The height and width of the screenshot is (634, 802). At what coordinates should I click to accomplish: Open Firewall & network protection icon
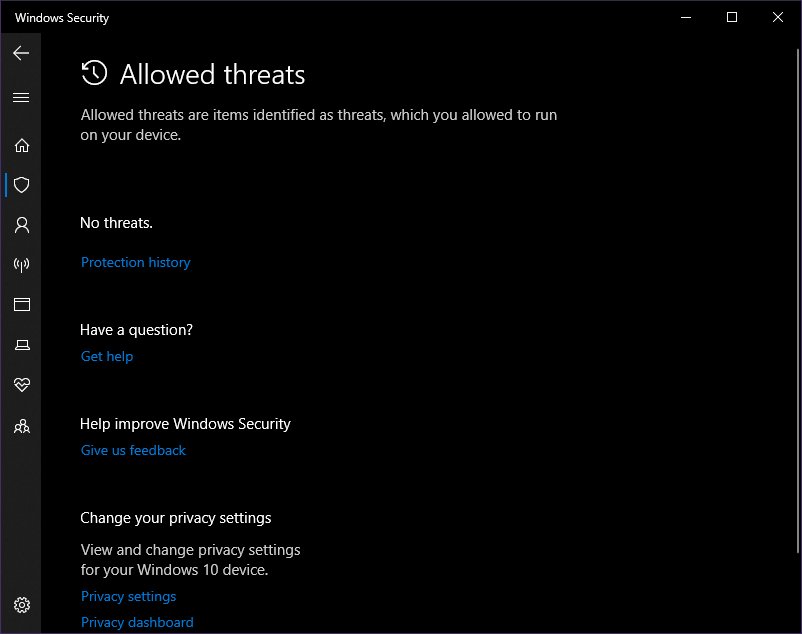(x=21, y=264)
